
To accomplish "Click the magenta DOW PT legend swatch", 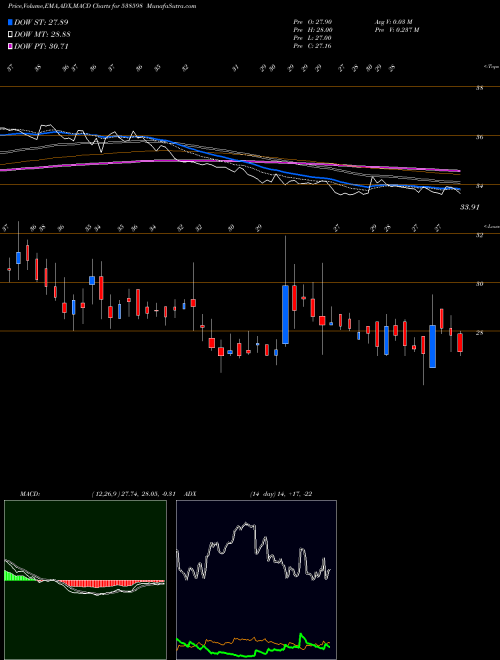I will point(11,46).
